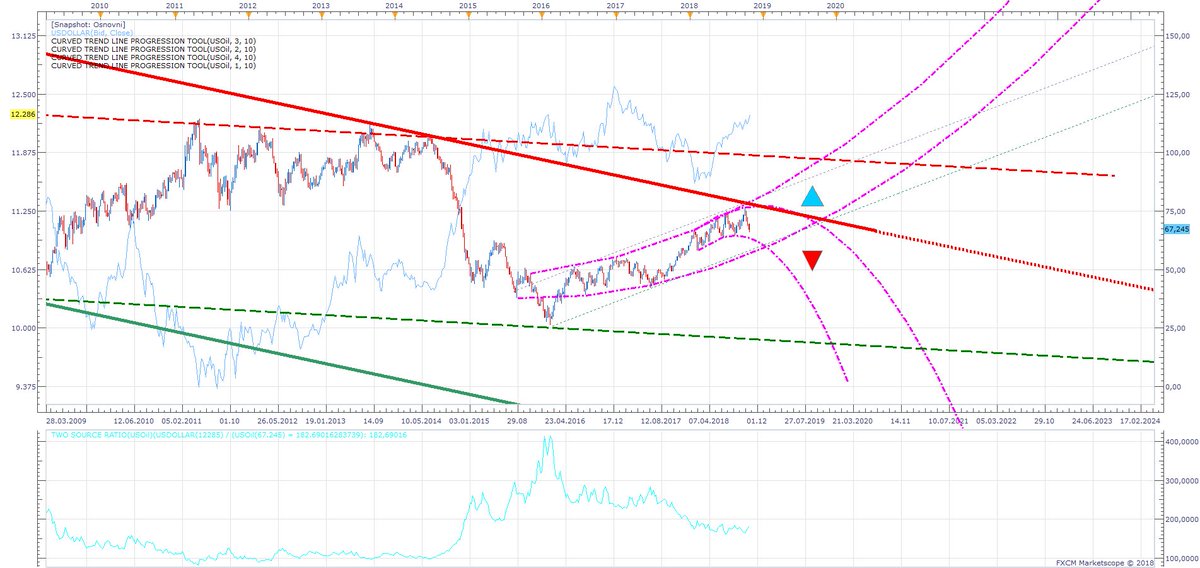
Task: Click the 2020 year marker triangle
Action: tap(836, 14)
